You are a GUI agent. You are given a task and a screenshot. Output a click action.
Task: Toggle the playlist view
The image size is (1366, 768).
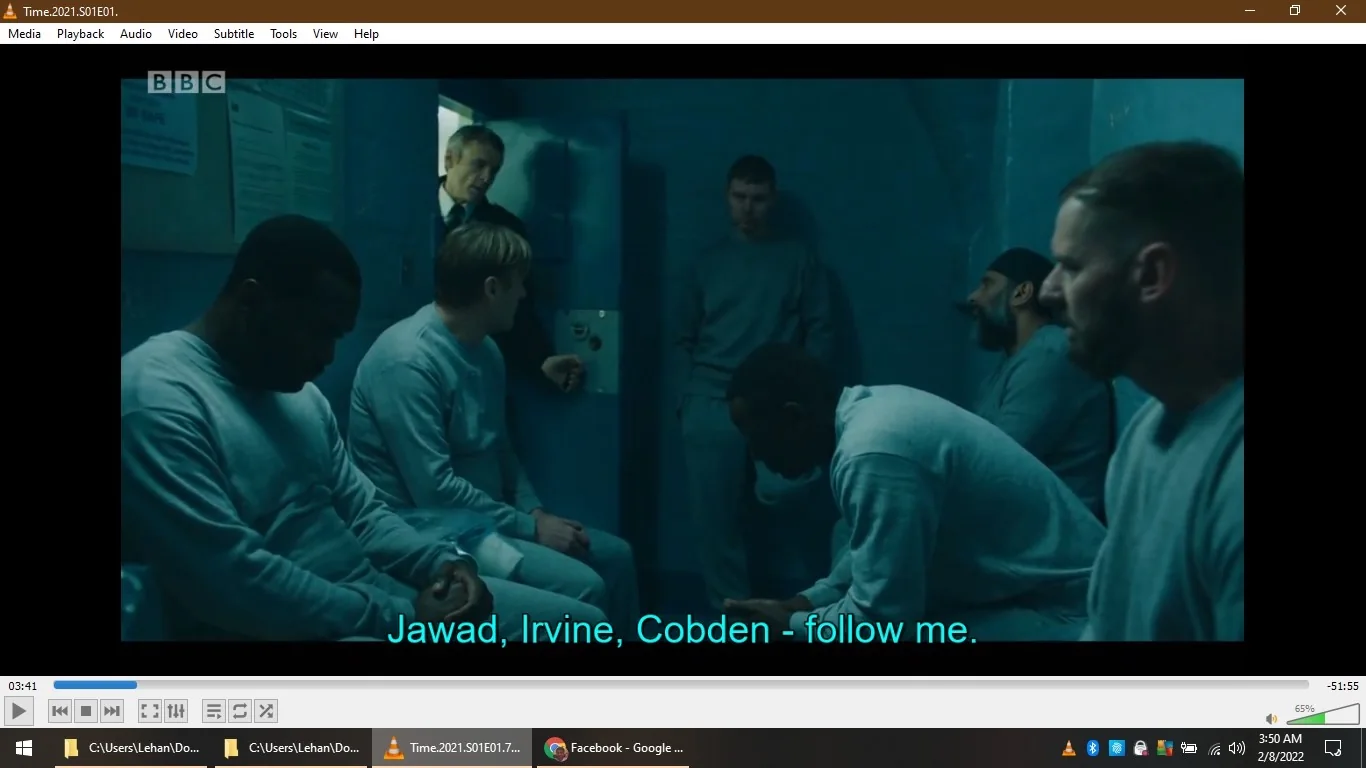tap(214, 711)
